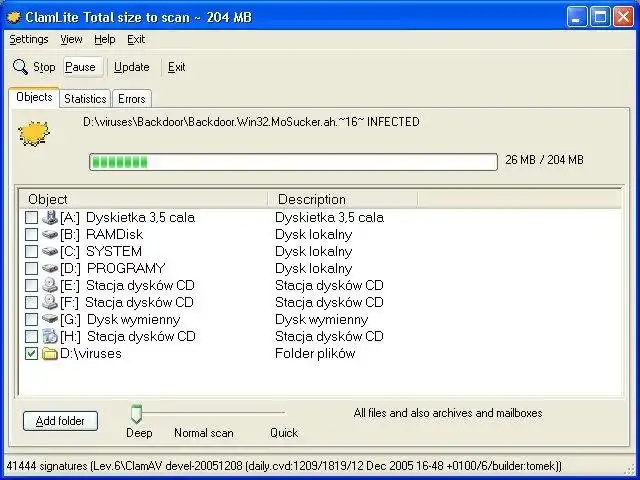Click the Folder plików description cell
This screenshot has height=480, width=640.
pyautogui.click(x=315, y=353)
